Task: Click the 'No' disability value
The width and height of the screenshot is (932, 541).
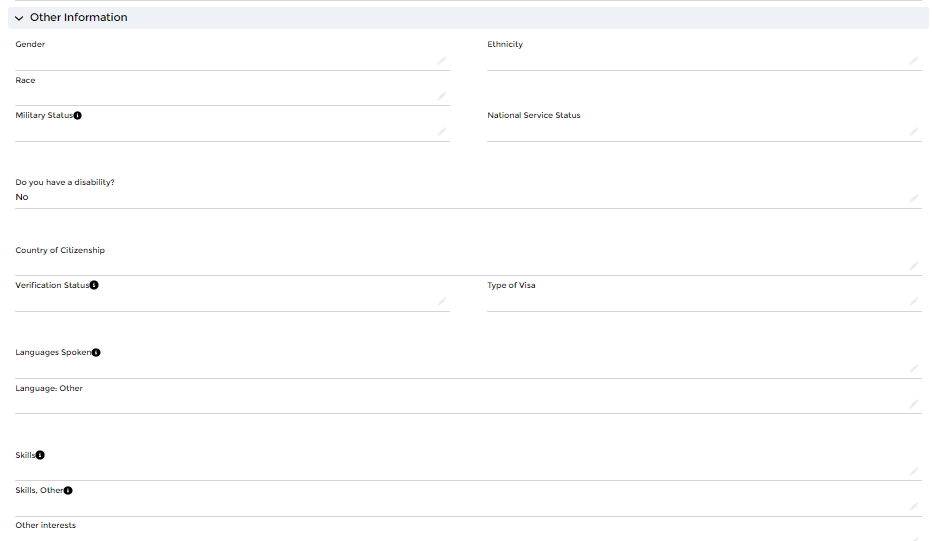Action: pyautogui.click(x=22, y=197)
